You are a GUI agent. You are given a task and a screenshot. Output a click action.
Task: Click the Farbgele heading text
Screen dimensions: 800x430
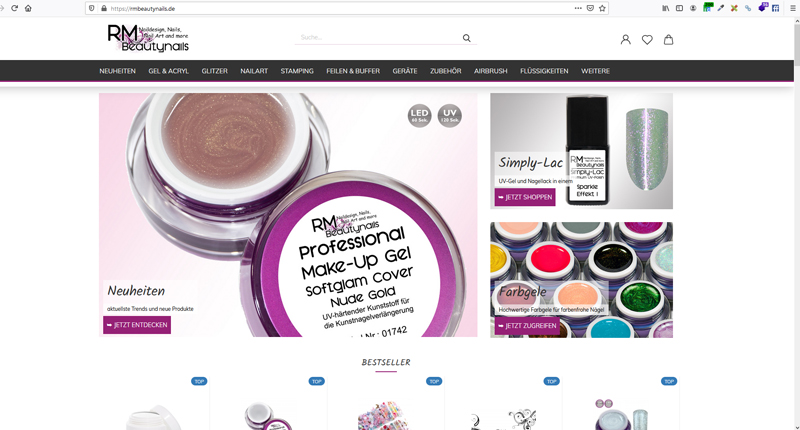(522, 292)
